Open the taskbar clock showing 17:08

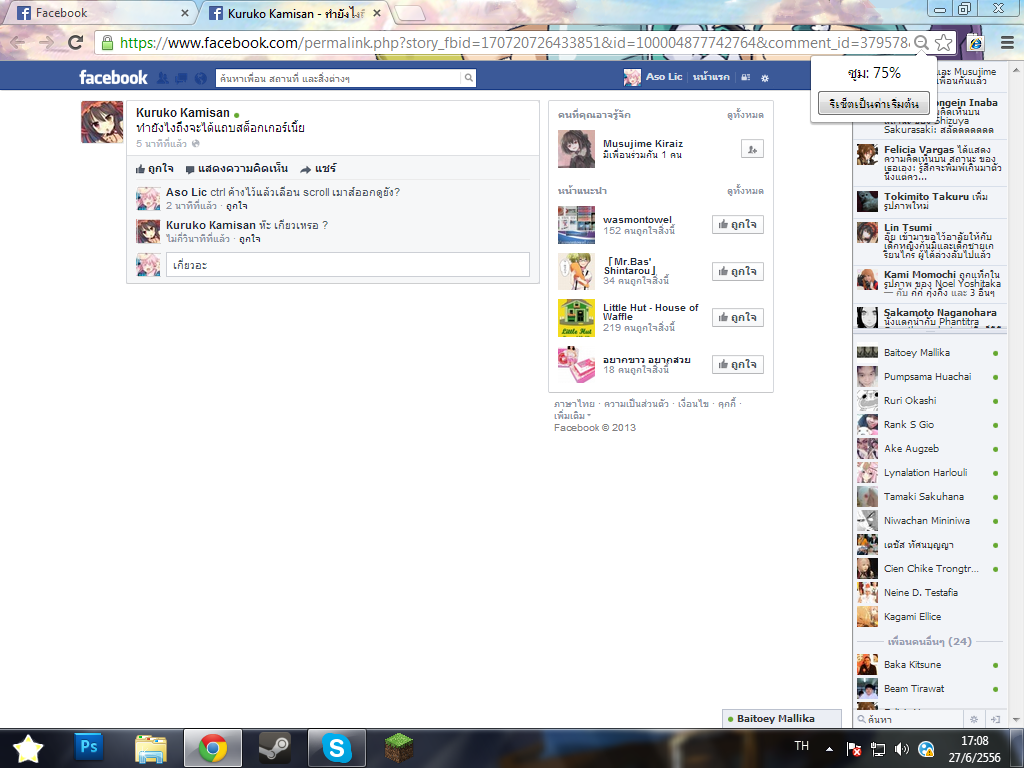pyautogui.click(x=974, y=749)
